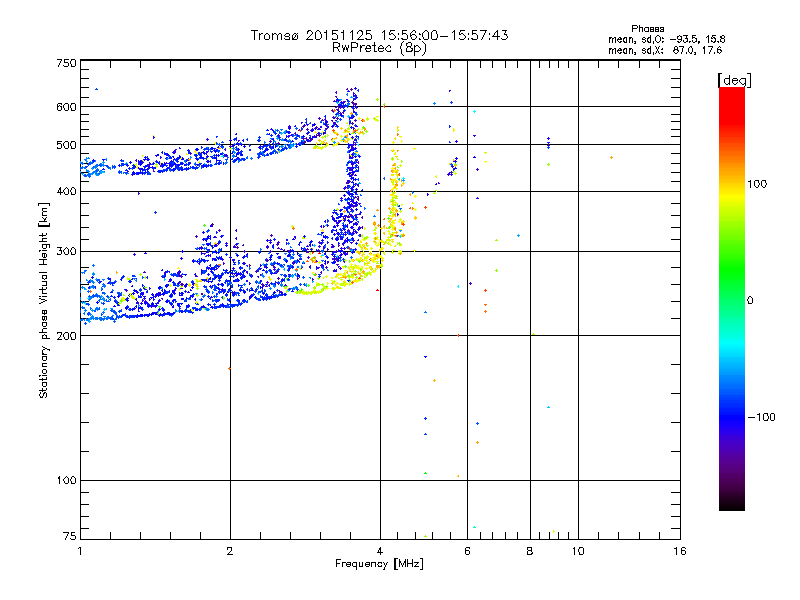Click the 500 height axis tick label
Viewport: 800px width, 600px height.
pyautogui.click(x=66, y=145)
